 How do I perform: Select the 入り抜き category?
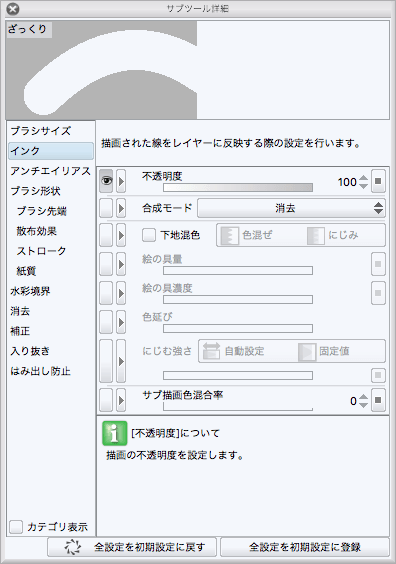tap(30, 351)
